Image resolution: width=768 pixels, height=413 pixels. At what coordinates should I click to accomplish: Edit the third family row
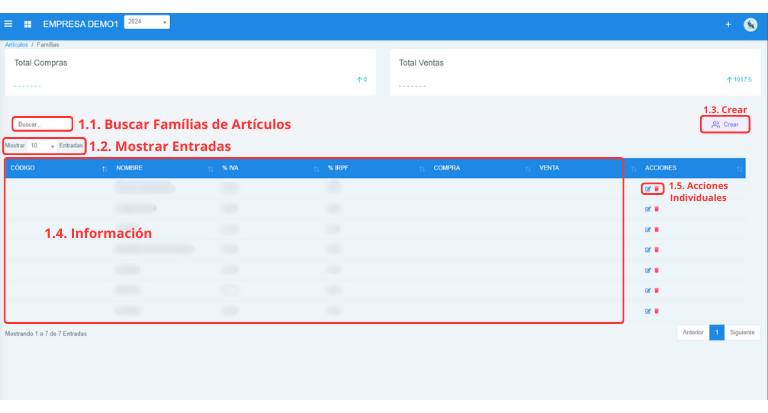click(648, 229)
